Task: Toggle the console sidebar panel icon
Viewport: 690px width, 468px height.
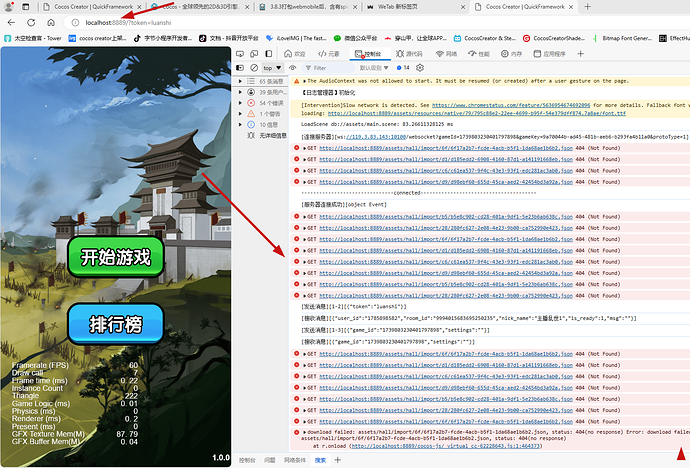Action: 240,68
